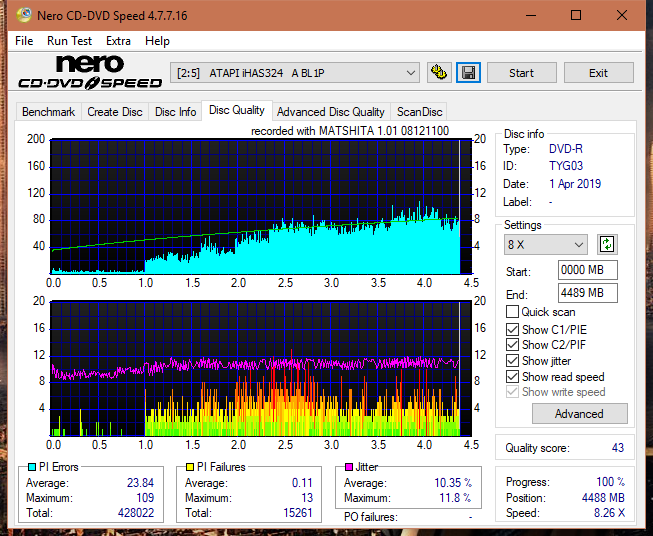This screenshot has height=536, width=653.
Task: Click the PI Failures and jitter graph
Action: 261,369
